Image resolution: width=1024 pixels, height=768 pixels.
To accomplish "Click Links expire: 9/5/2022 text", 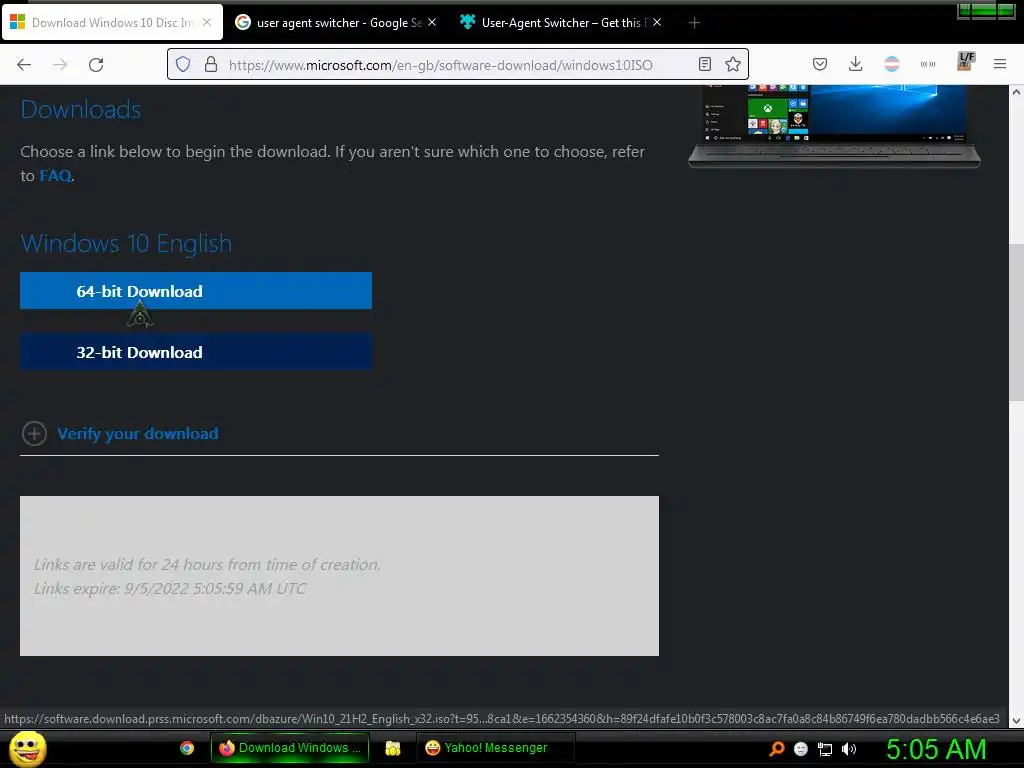I will [170, 588].
